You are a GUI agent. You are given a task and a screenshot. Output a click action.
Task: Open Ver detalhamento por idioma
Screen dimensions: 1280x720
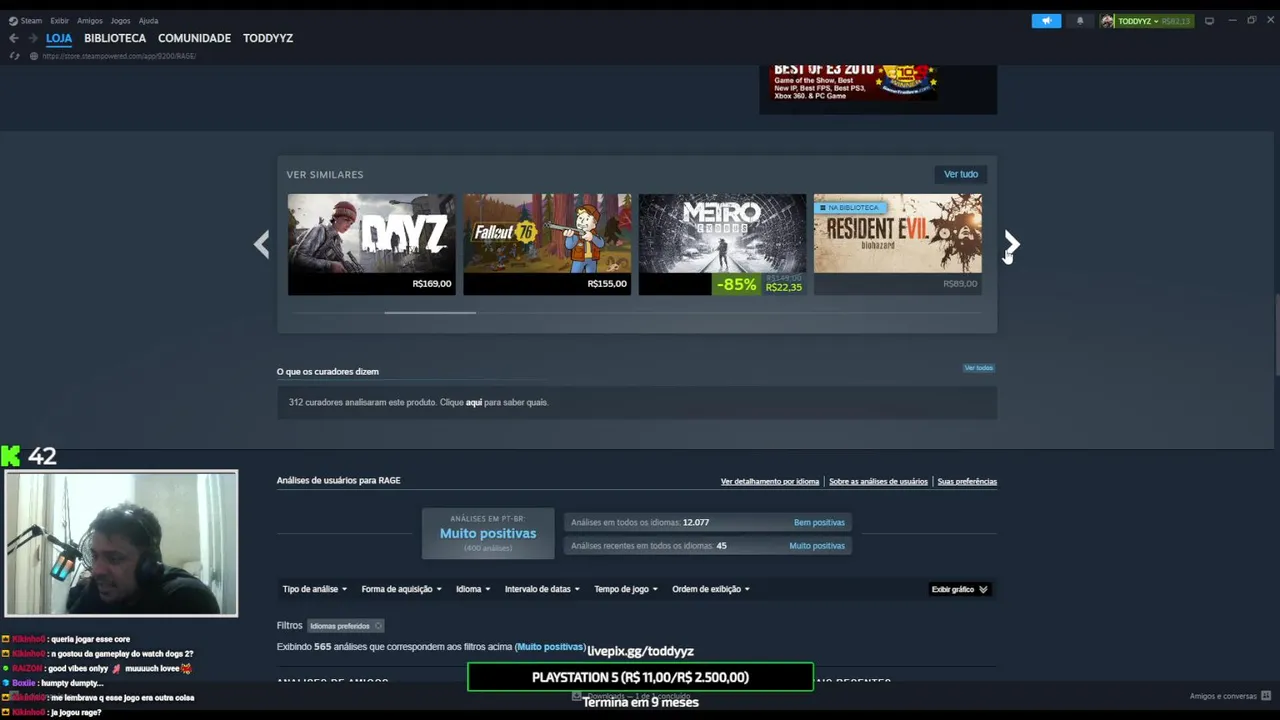pyautogui.click(x=770, y=481)
